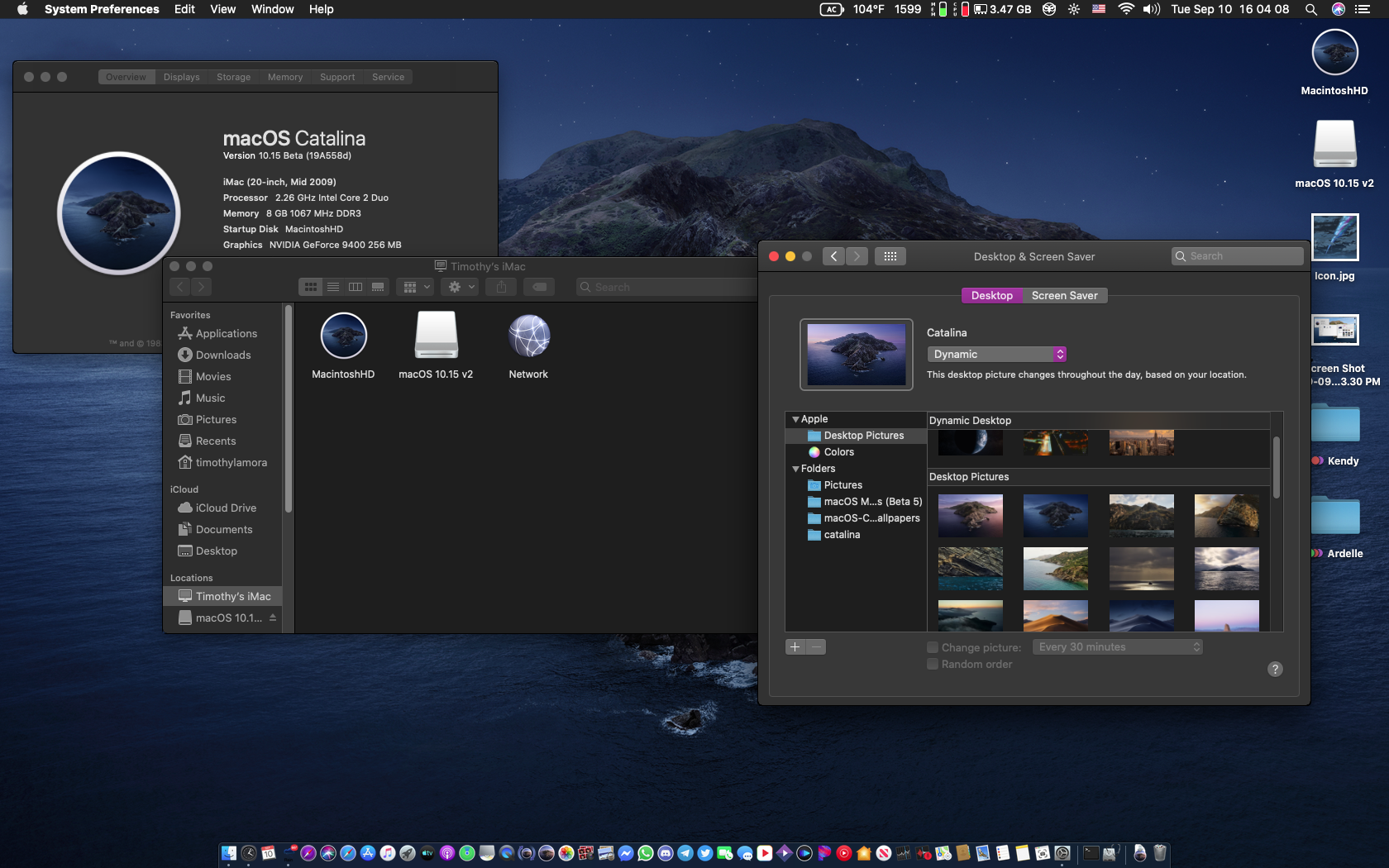
Task: Select Desktop tab
Action: coord(991,295)
